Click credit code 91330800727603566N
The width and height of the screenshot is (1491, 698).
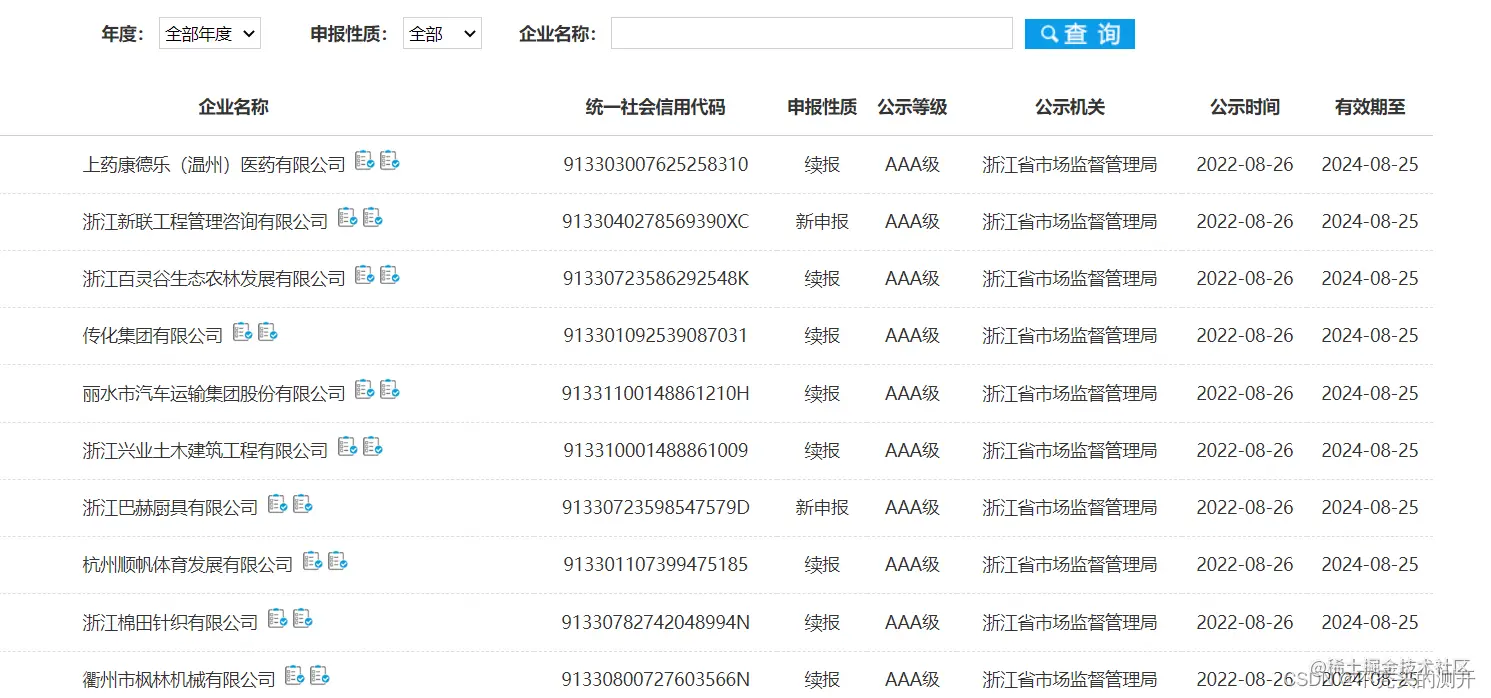tap(656, 680)
